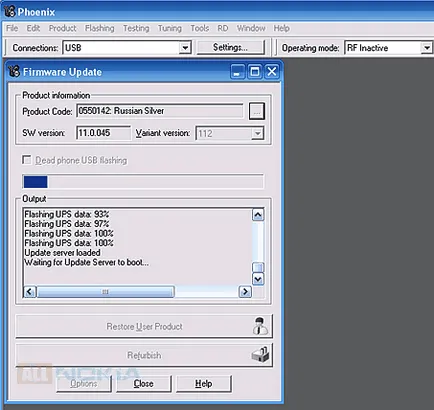Open the Product menu
Screen dimensions: 434x410
[63, 28]
